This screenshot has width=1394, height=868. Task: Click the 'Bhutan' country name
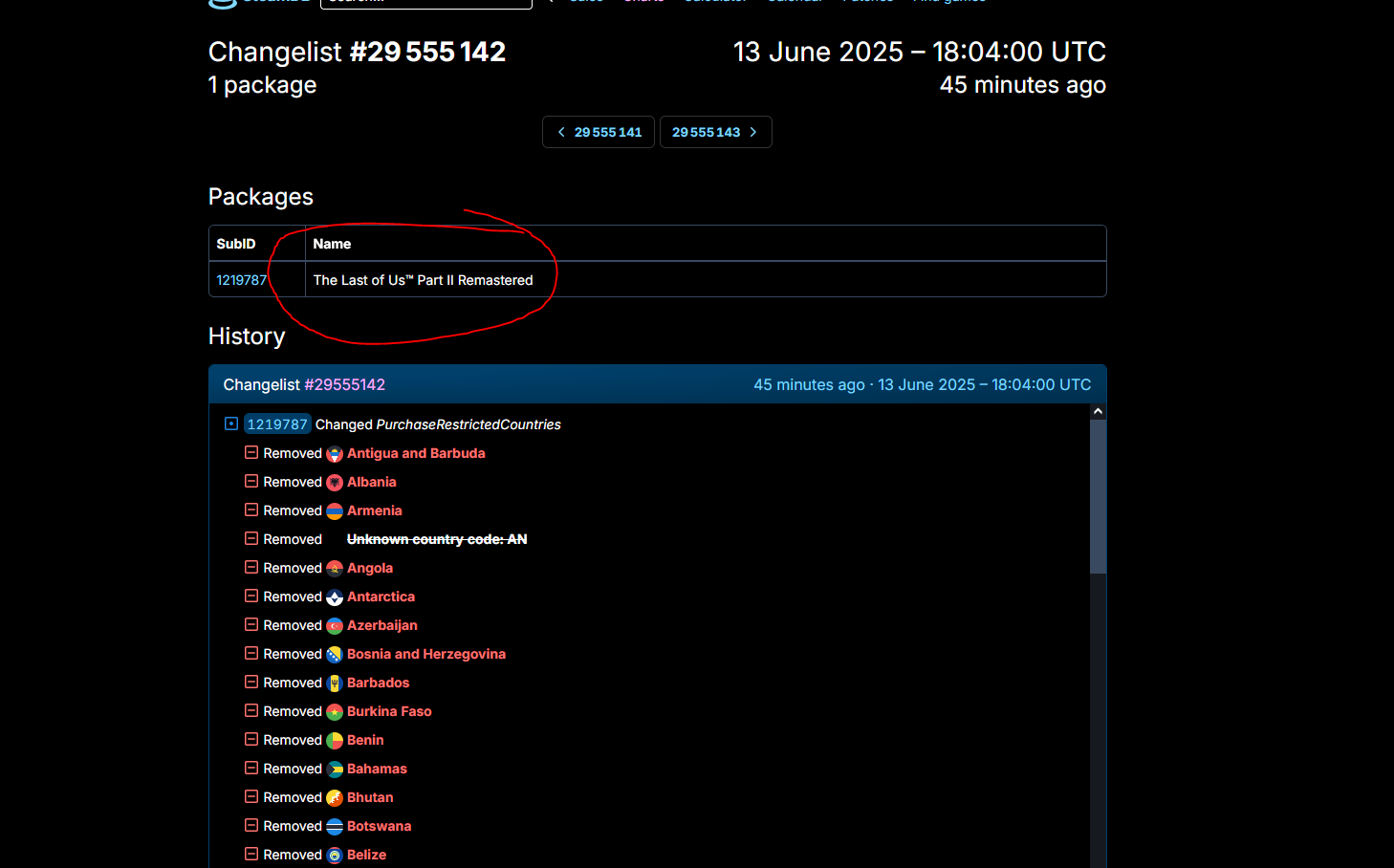pyautogui.click(x=370, y=797)
